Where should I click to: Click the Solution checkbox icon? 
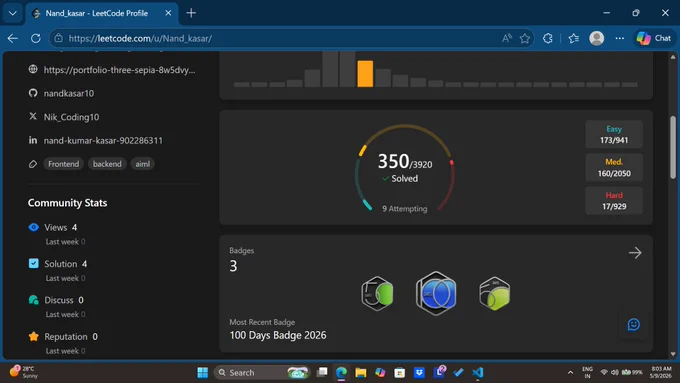pos(33,264)
